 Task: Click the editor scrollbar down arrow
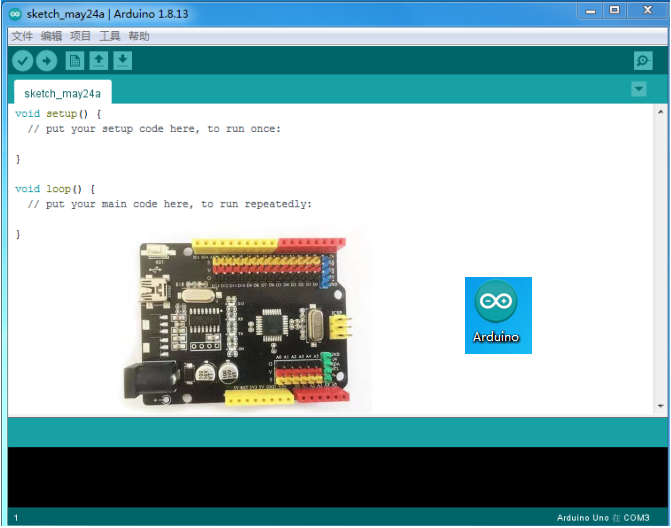[660, 406]
